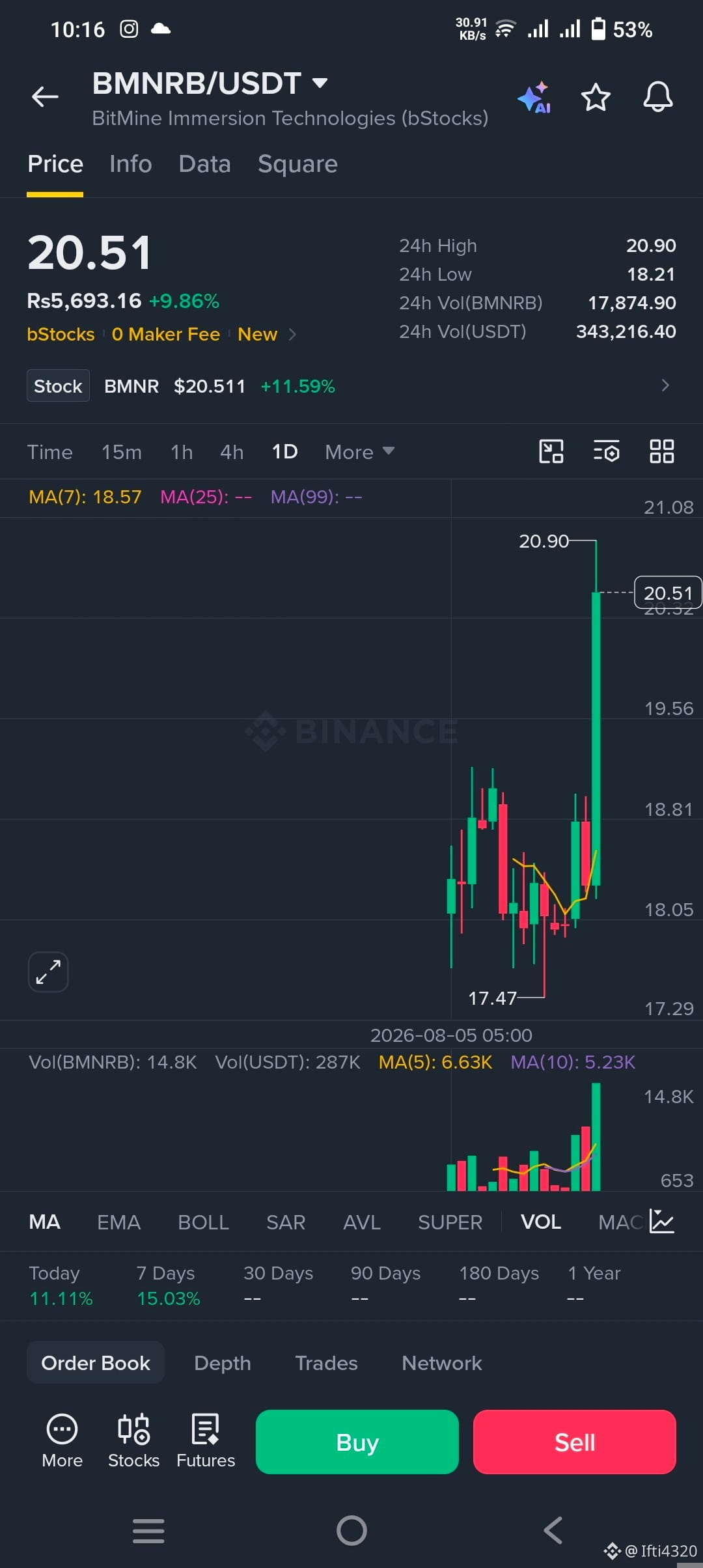The height and width of the screenshot is (1568, 703).
Task: Select the 4h chart interval
Action: (x=232, y=452)
